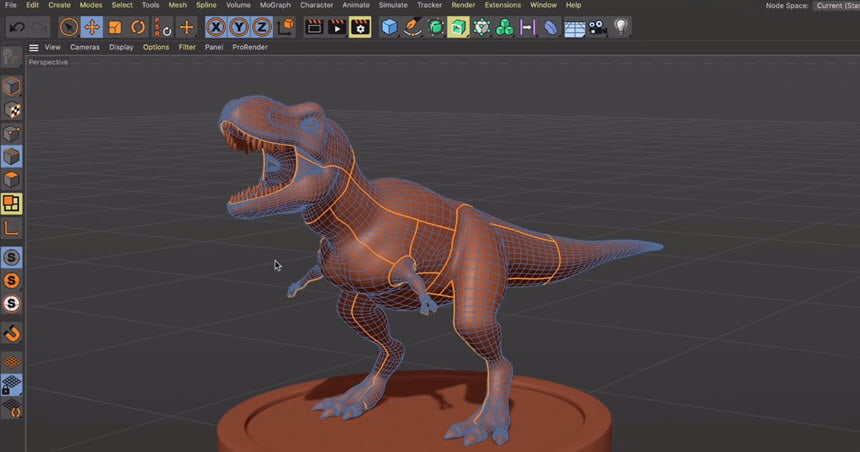Viewport: 860px width, 452px height.
Task: Open the Cube primitive object menu
Action: point(389,27)
